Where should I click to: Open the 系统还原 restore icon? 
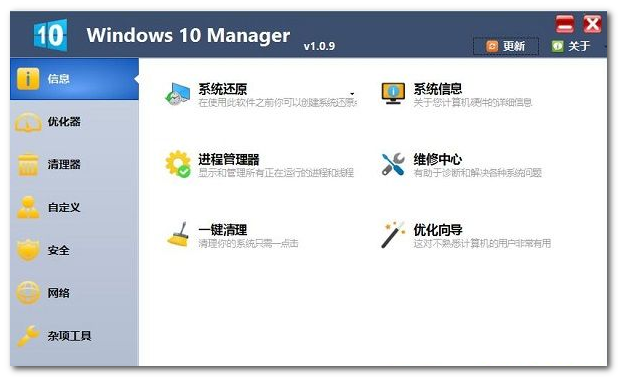(177, 94)
